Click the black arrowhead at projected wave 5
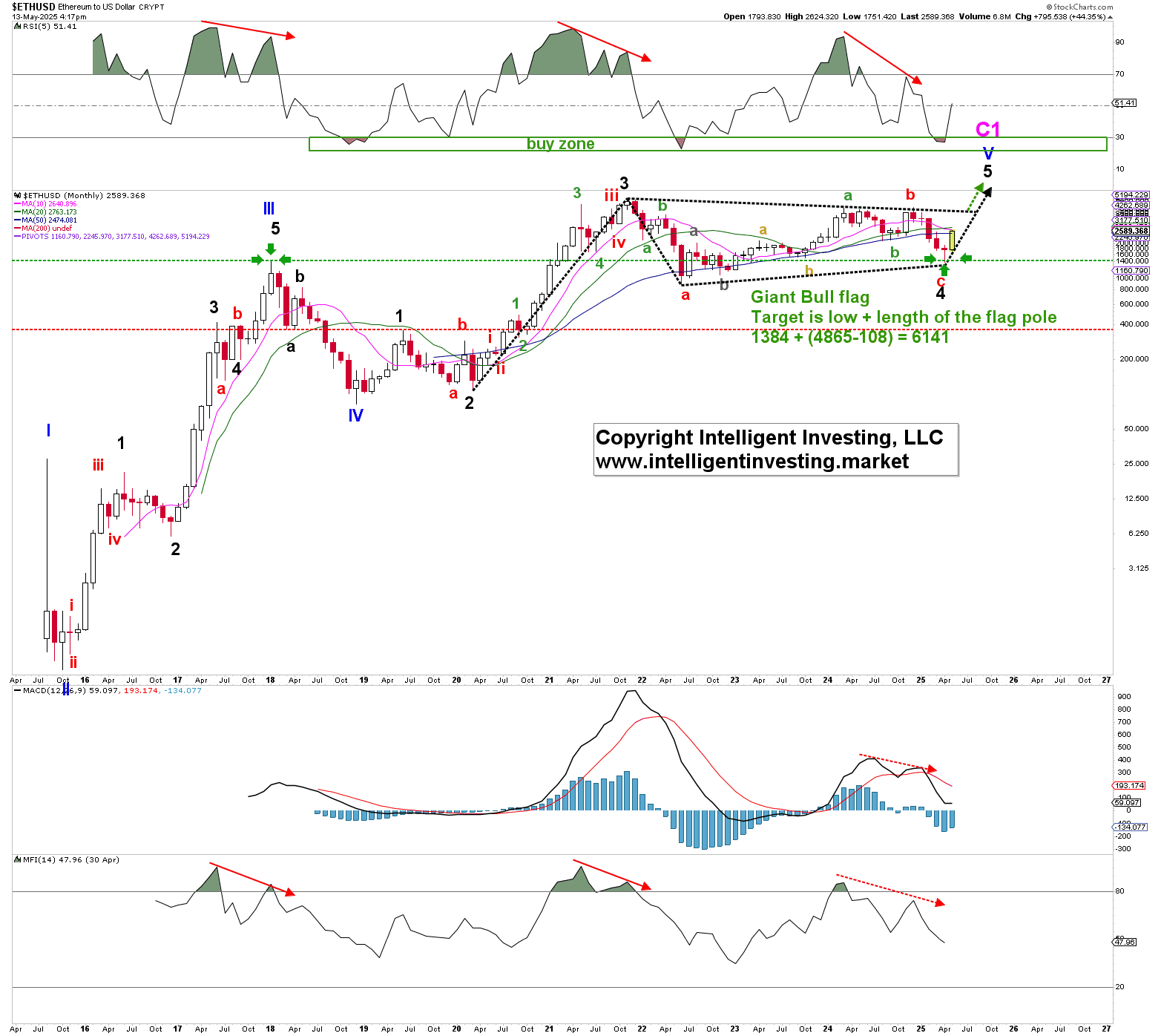Viewport: 1161px width, 1036px height. pyautogui.click(x=987, y=191)
